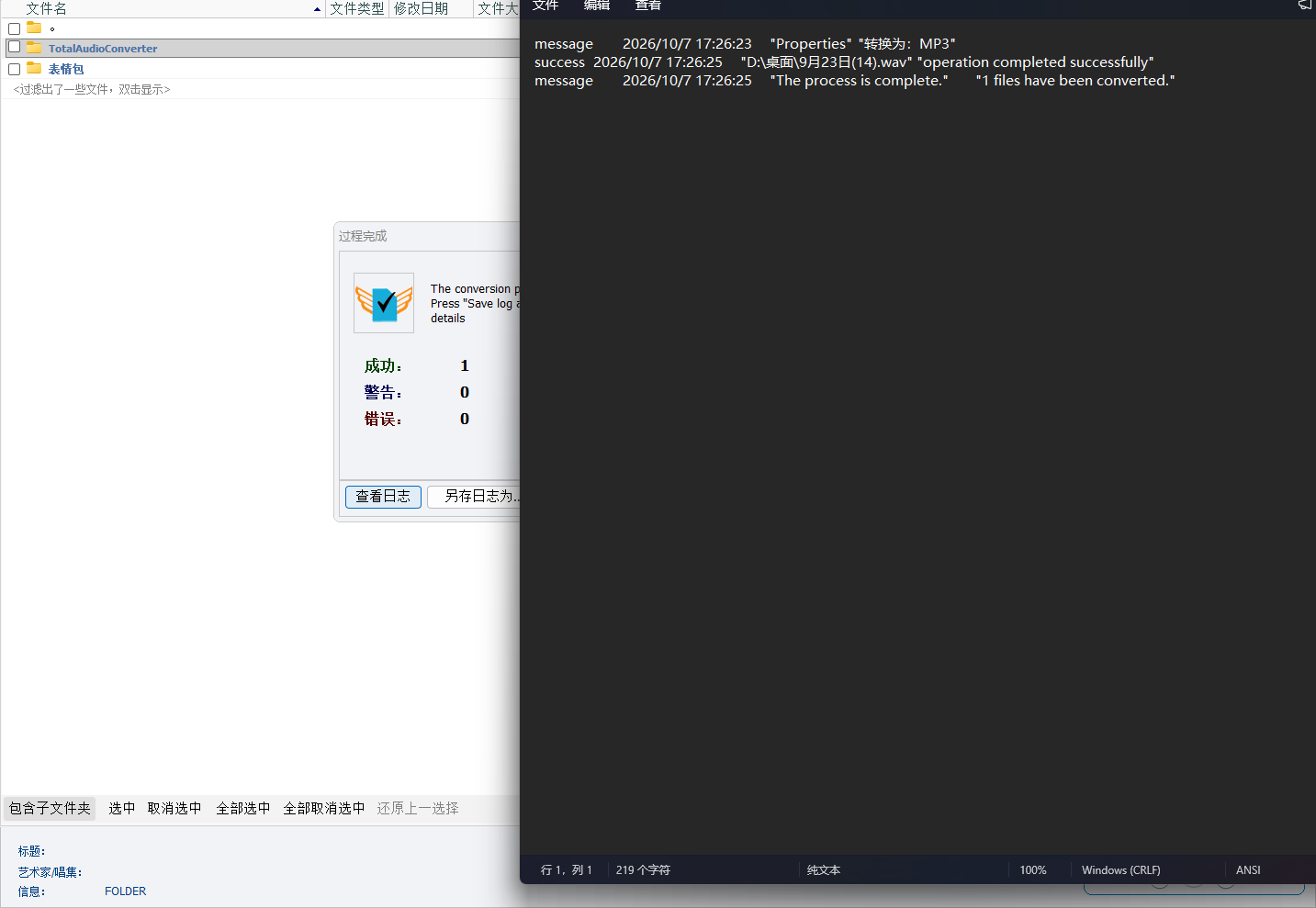The width and height of the screenshot is (1316, 908).
Task: Click the "1 files have been converted." log text
Action: [1075, 81]
